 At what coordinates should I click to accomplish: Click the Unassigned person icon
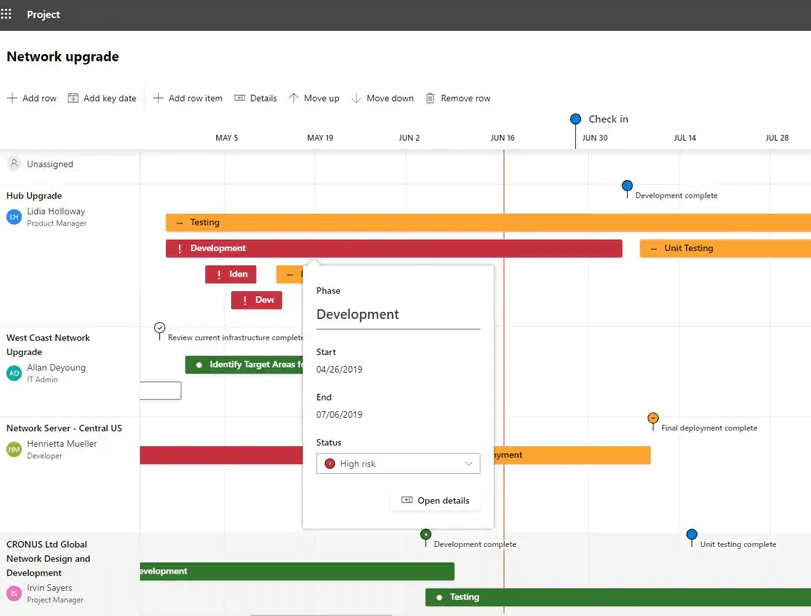(x=14, y=163)
